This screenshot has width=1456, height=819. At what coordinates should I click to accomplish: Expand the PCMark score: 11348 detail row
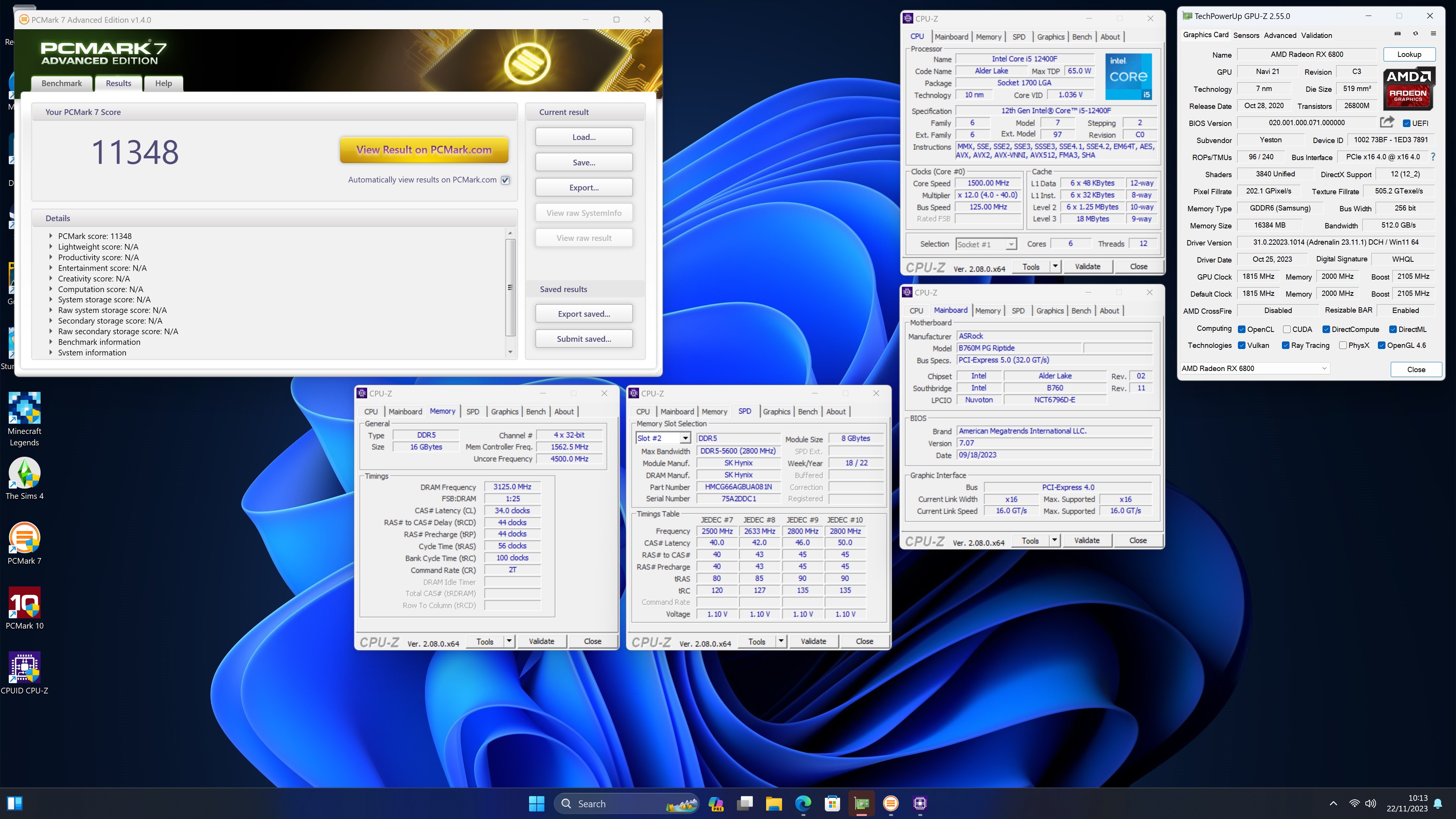point(50,236)
